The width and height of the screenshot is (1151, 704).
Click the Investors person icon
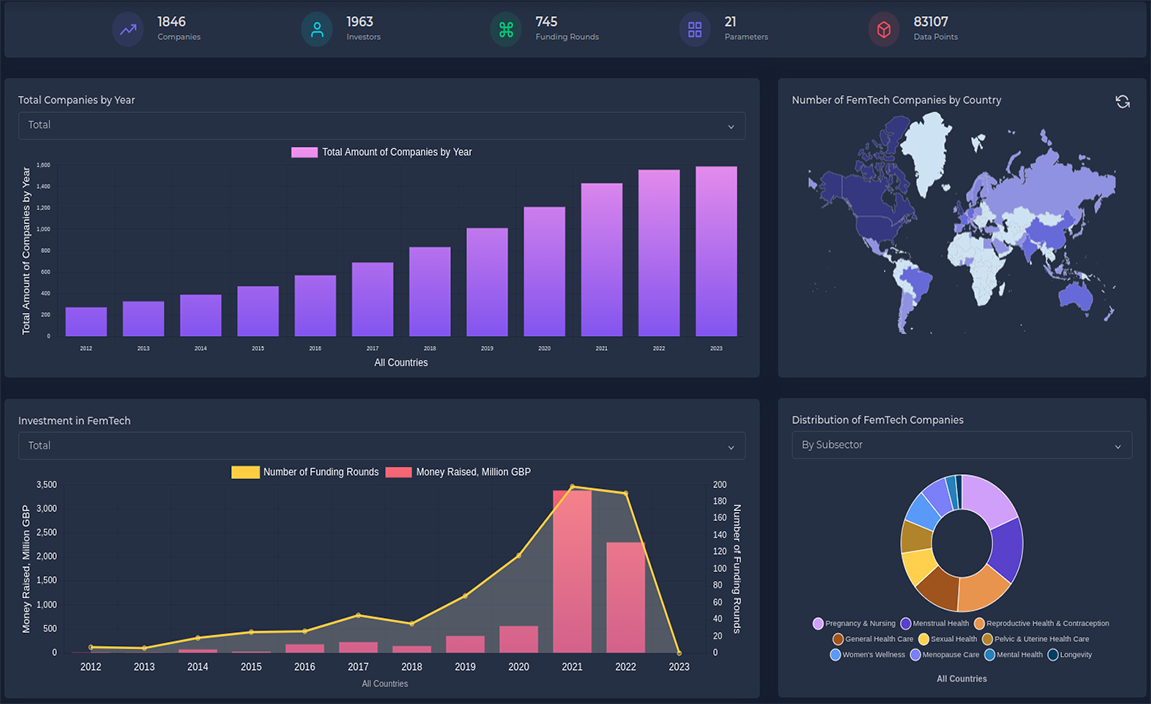click(317, 29)
